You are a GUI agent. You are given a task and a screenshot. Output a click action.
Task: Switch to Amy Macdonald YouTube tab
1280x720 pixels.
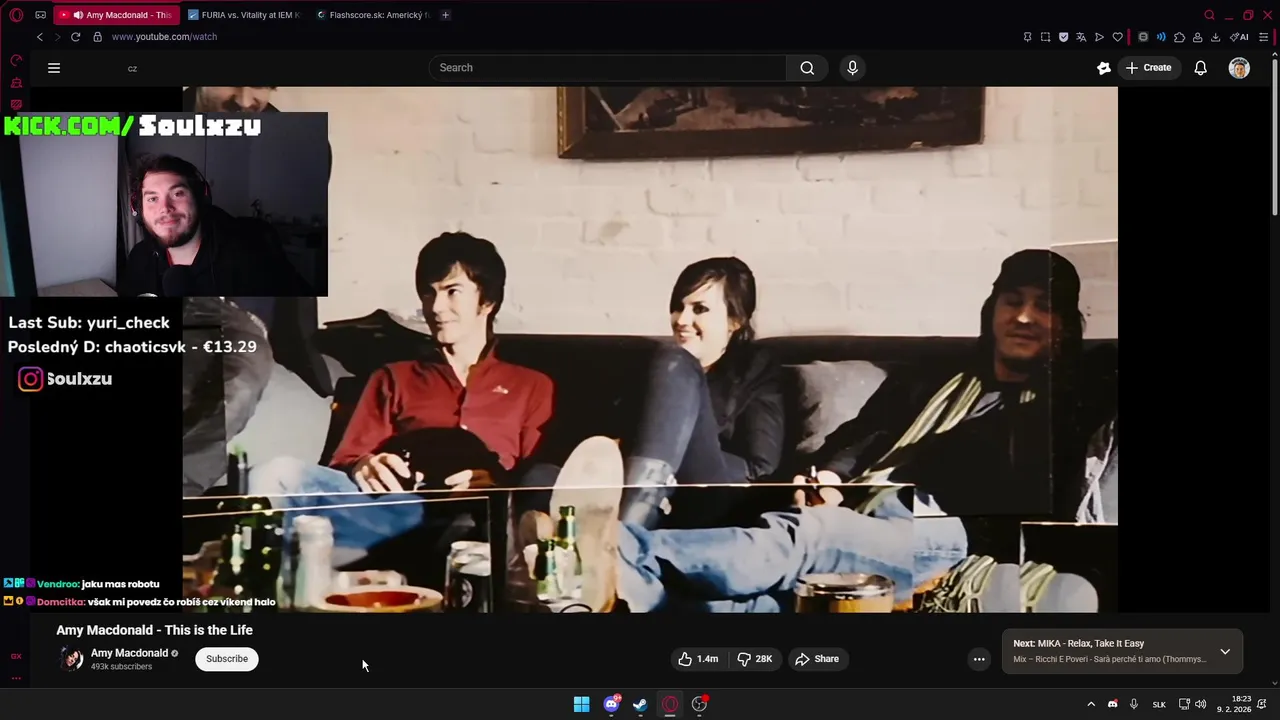click(x=116, y=15)
